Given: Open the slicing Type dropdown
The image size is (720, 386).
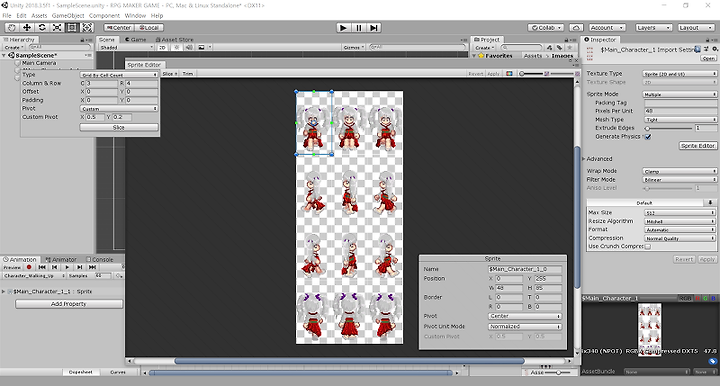Looking at the screenshot, I should [119, 75].
